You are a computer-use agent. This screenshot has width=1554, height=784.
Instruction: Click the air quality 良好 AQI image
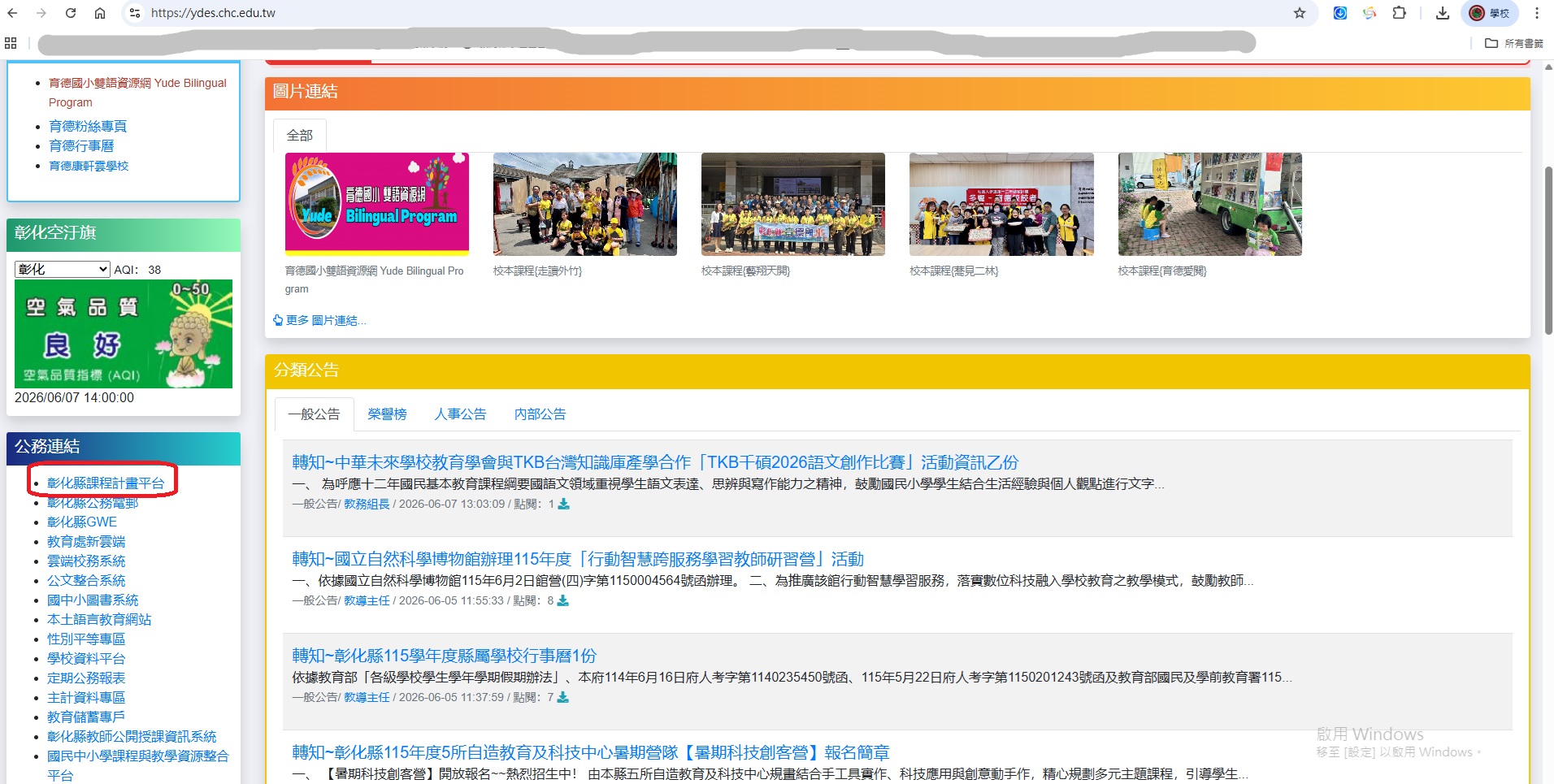[x=124, y=334]
